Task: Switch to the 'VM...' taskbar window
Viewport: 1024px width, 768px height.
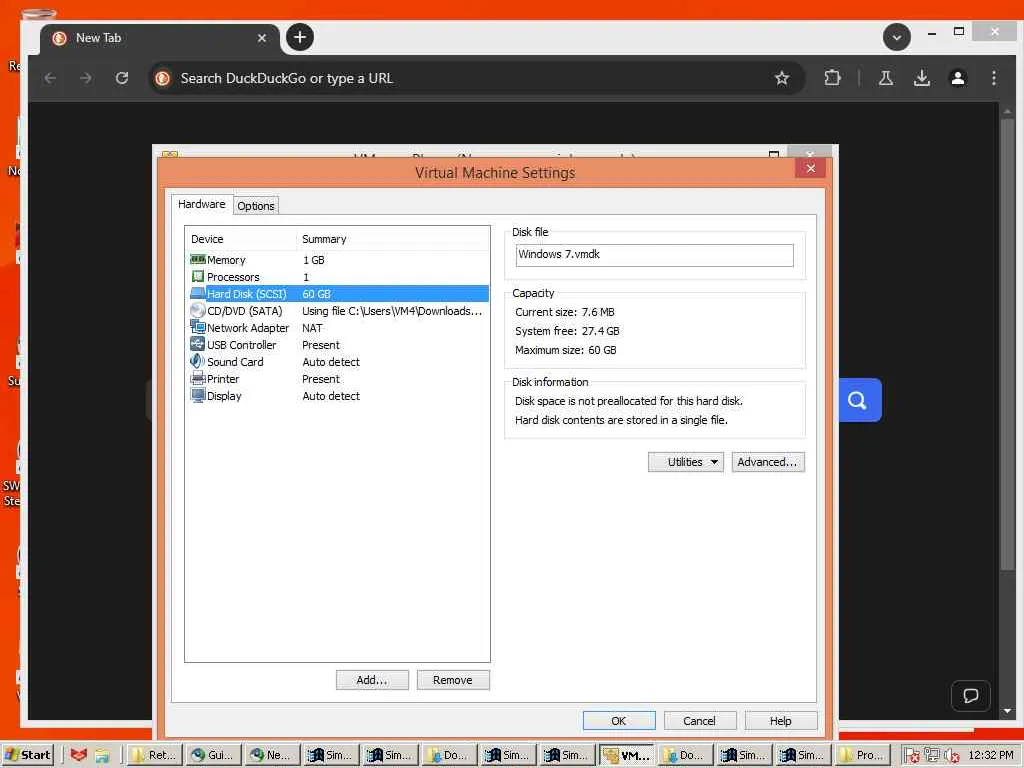Action: point(626,755)
